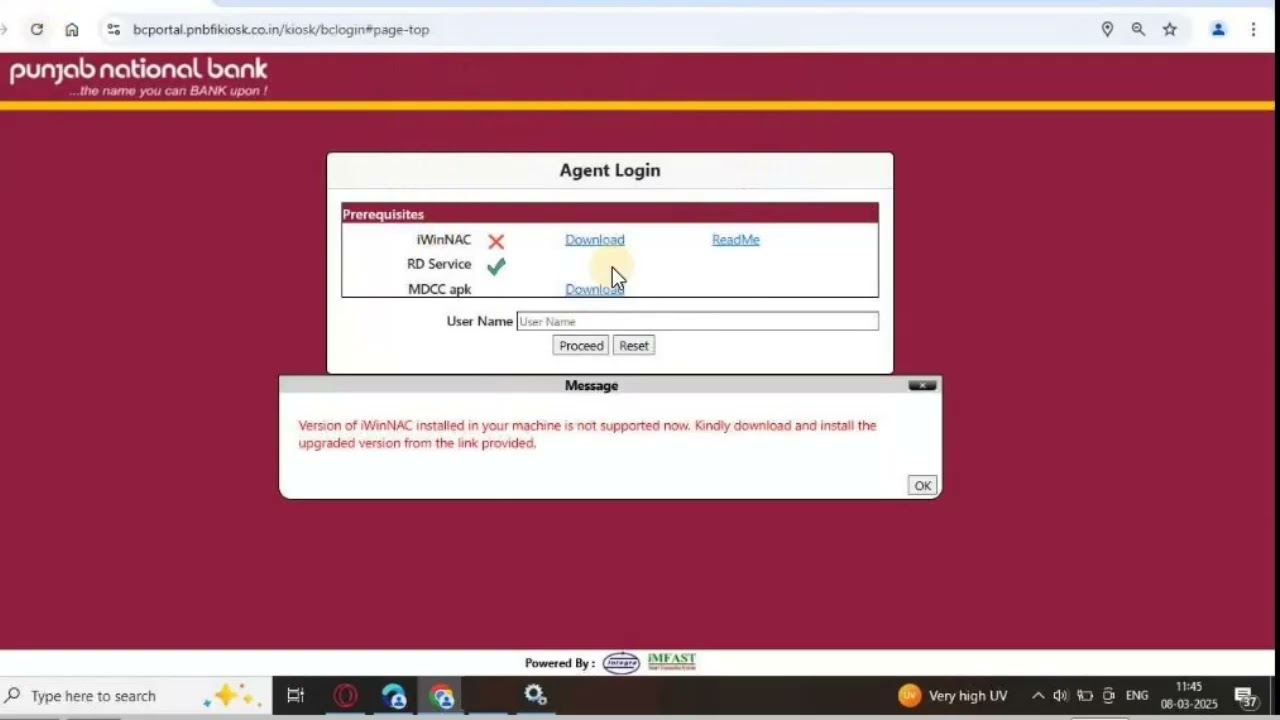Click the Agent Login heading
This screenshot has width=1280, height=720.
[610, 170]
